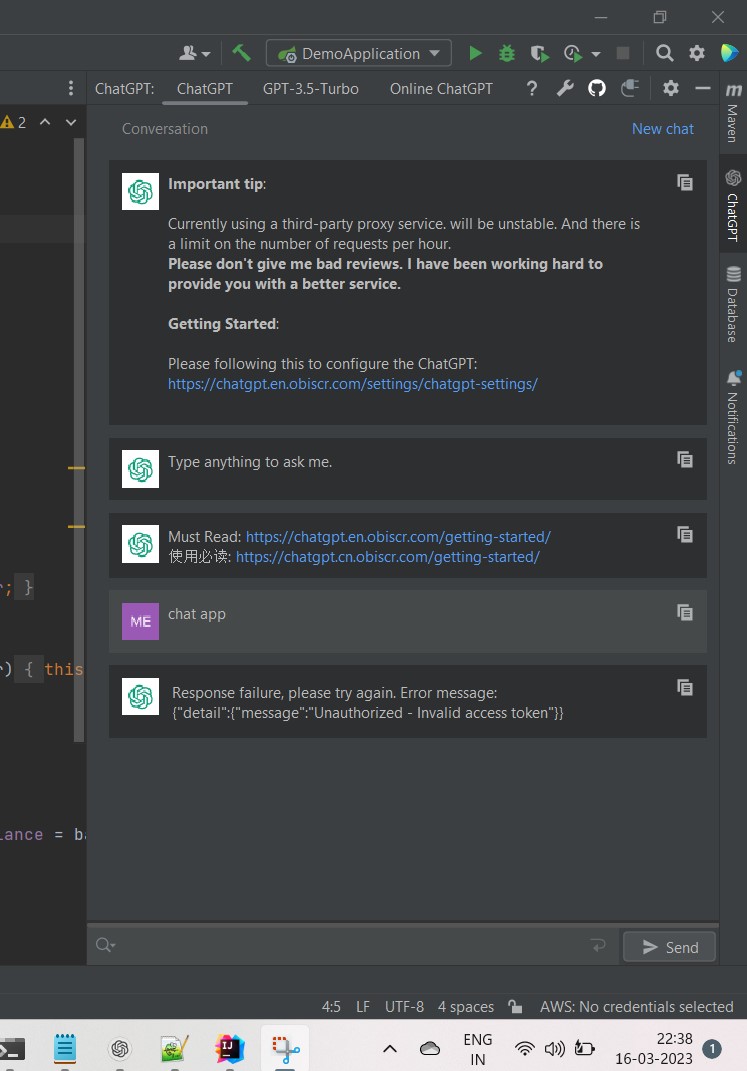This screenshot has width=747, height=1071.
Task: Start a New chat
Action: [662, 128]
